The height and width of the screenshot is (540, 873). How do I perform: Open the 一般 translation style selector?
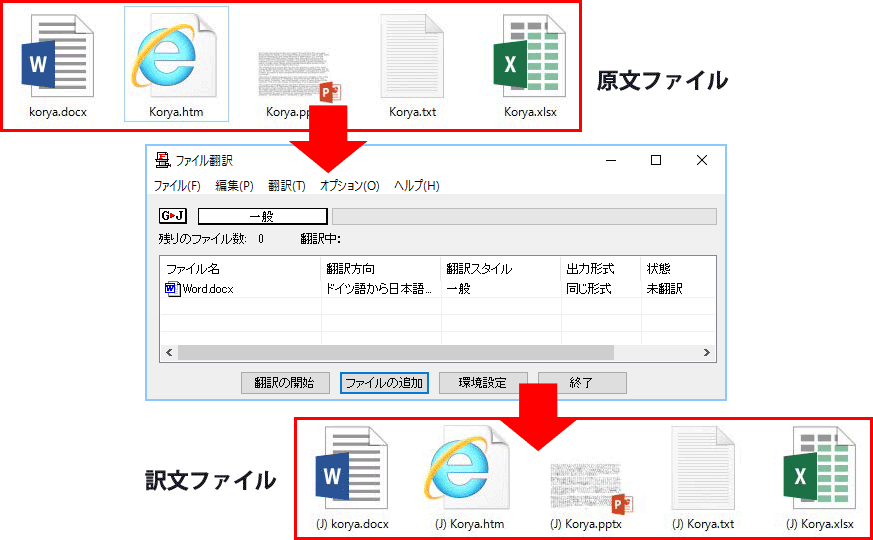(x=262, y=216)
